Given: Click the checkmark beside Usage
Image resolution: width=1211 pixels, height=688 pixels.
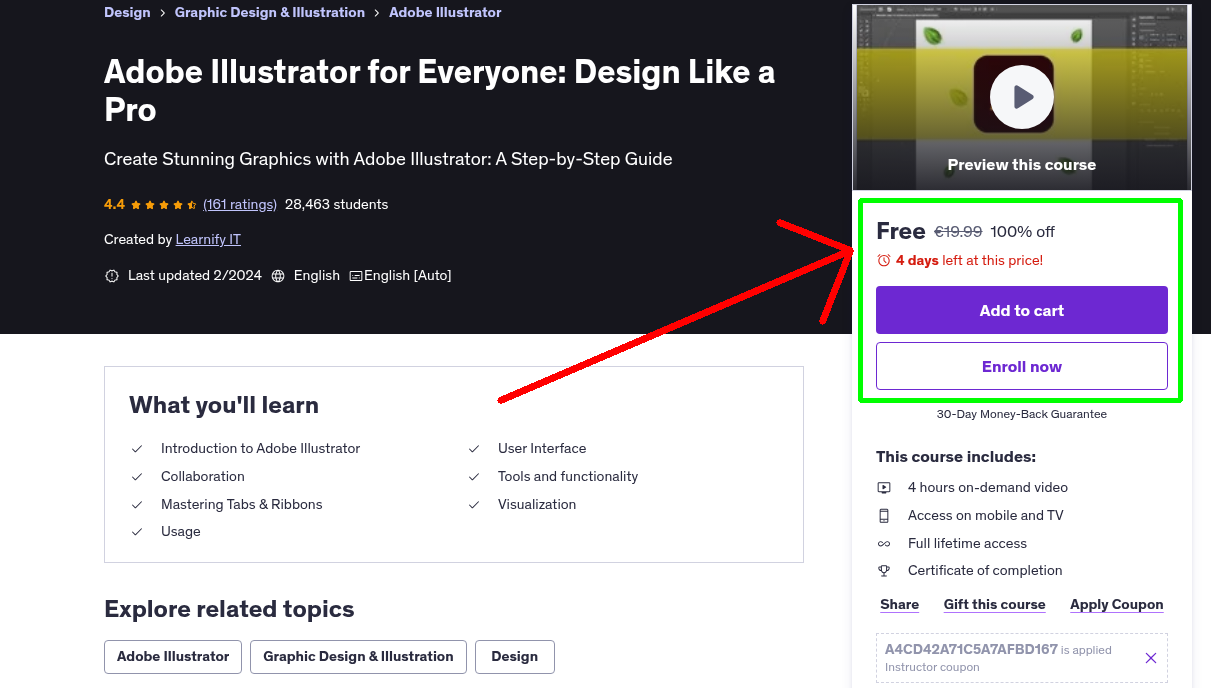Looking at the screenshot, I should pos(137,532).
